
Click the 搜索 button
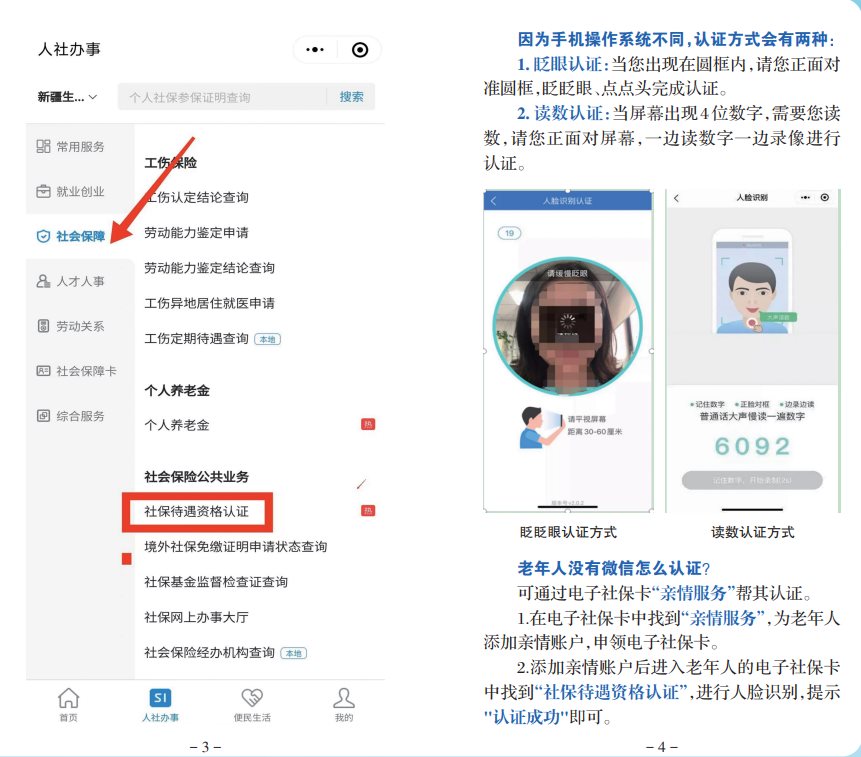tap(351, 97)
